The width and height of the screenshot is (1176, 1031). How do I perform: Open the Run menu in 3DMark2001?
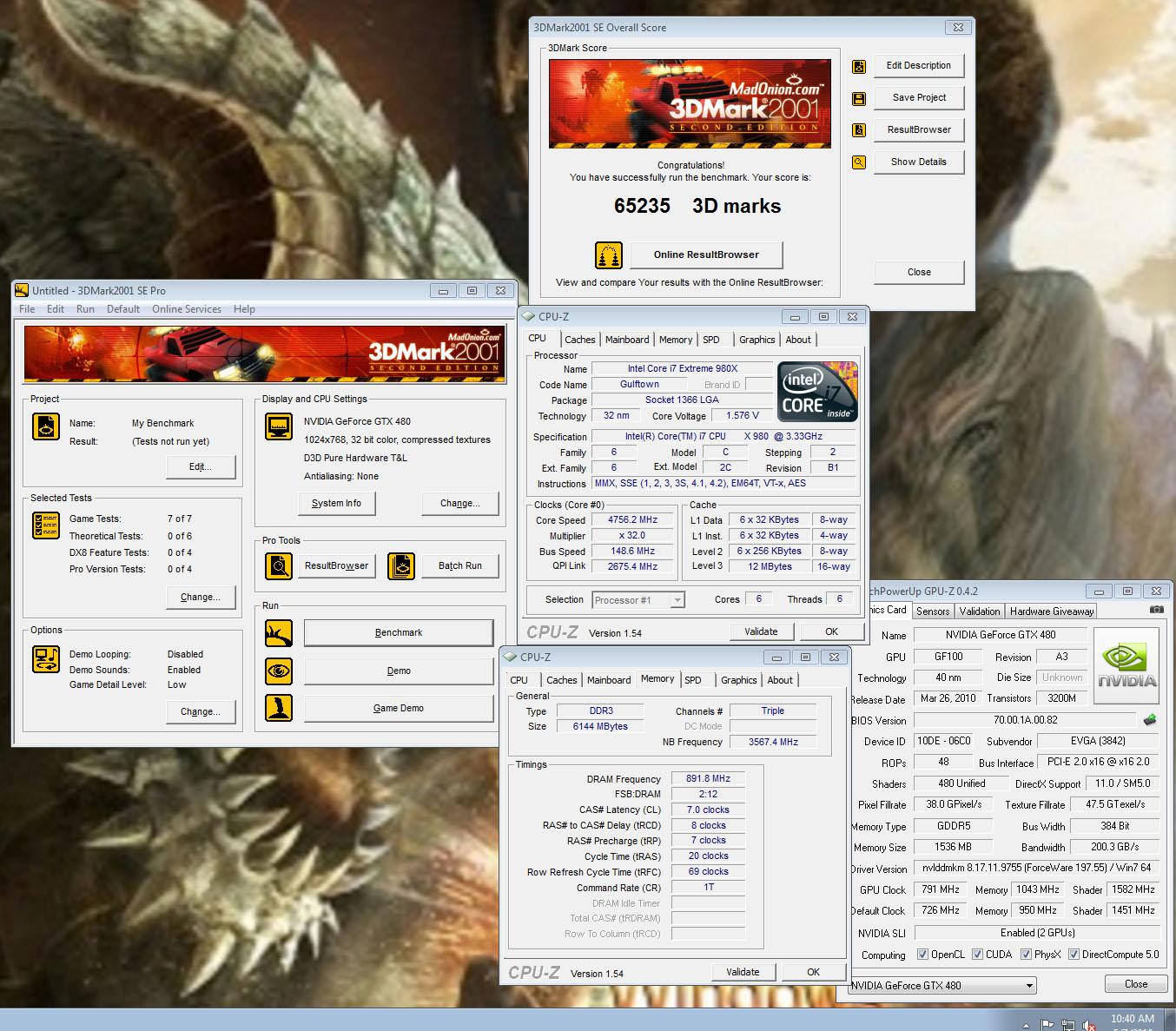point(85,309)
